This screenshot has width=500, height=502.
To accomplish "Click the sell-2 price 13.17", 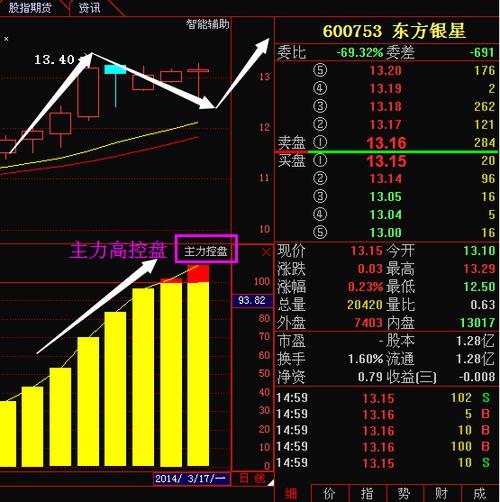I will click(385, 125).
